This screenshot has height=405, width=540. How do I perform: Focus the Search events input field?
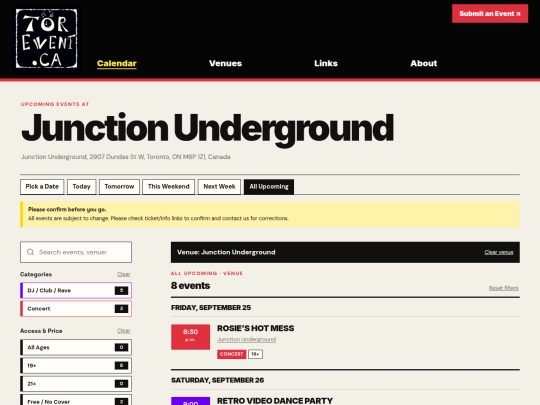[x=76, y=252]
